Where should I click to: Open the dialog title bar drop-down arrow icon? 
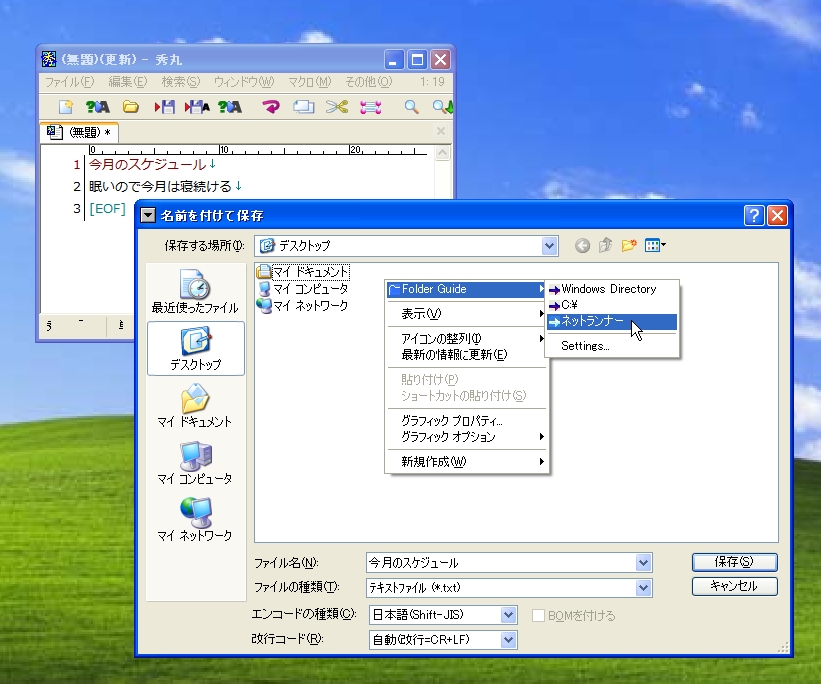point(148,215)
